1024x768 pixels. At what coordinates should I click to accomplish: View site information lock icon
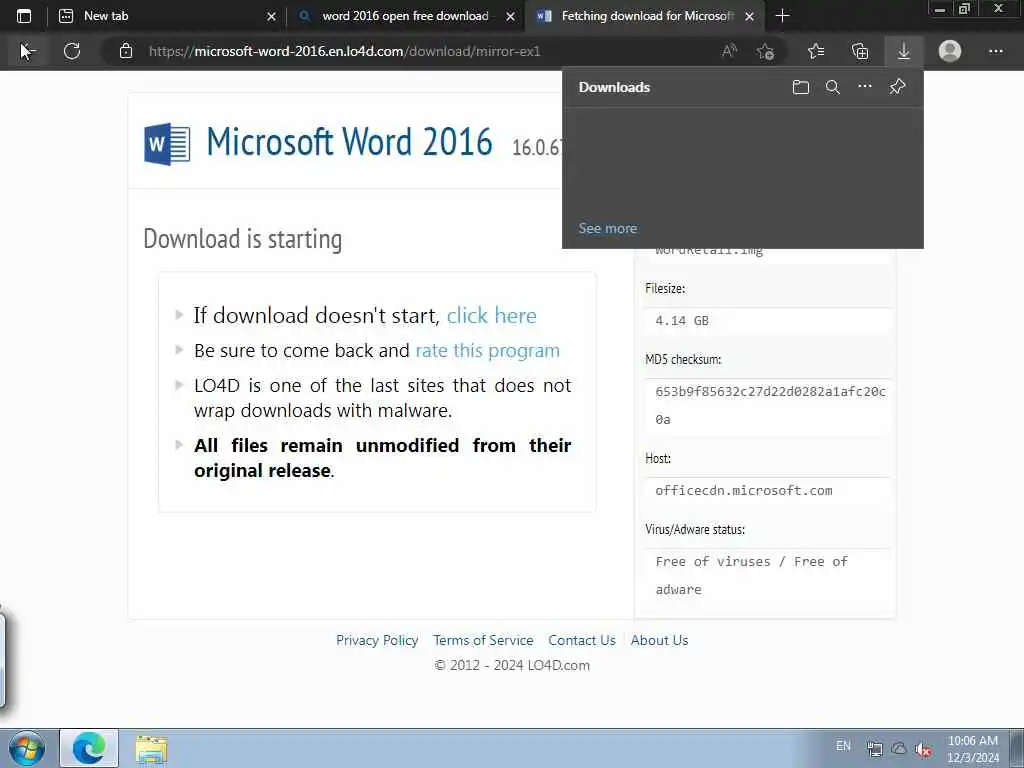[x=126, y=51]
